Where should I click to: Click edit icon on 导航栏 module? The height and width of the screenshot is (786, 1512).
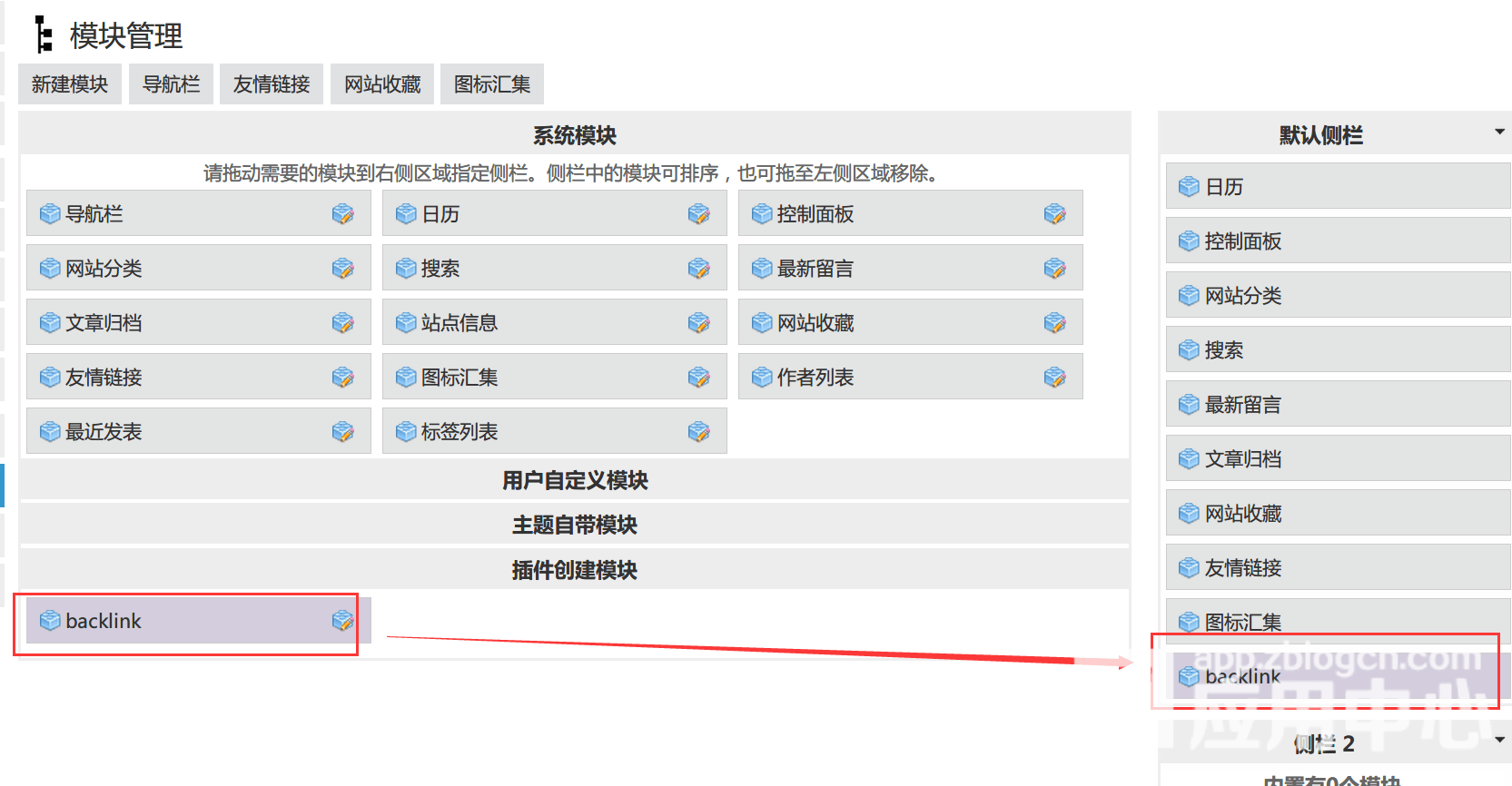(342, 214)
